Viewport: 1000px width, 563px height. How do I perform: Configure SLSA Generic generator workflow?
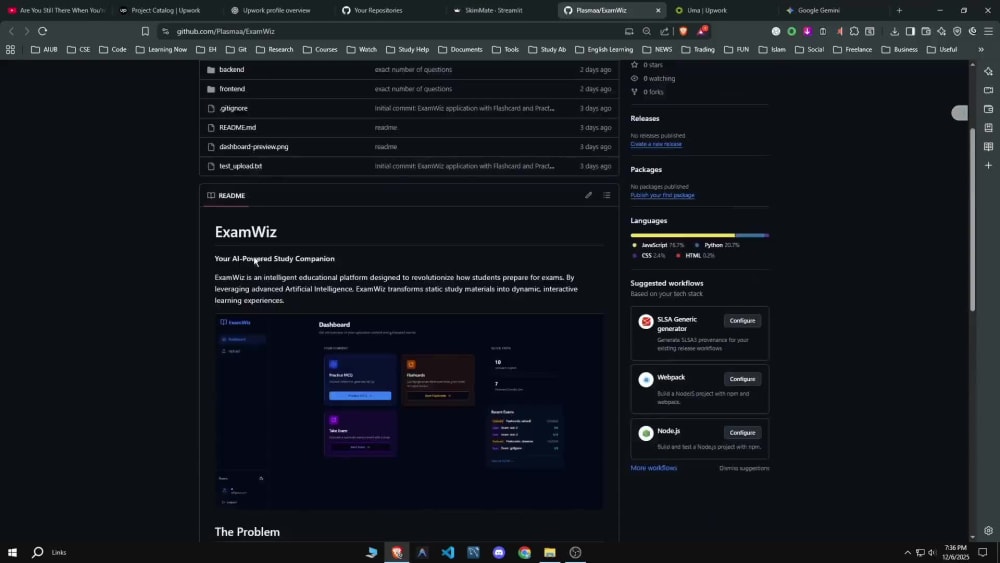742,321
